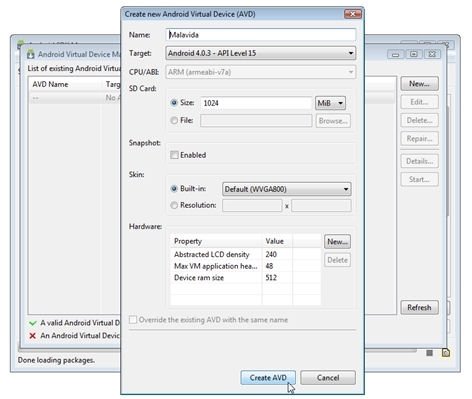Click the Create AVD button

268,378
